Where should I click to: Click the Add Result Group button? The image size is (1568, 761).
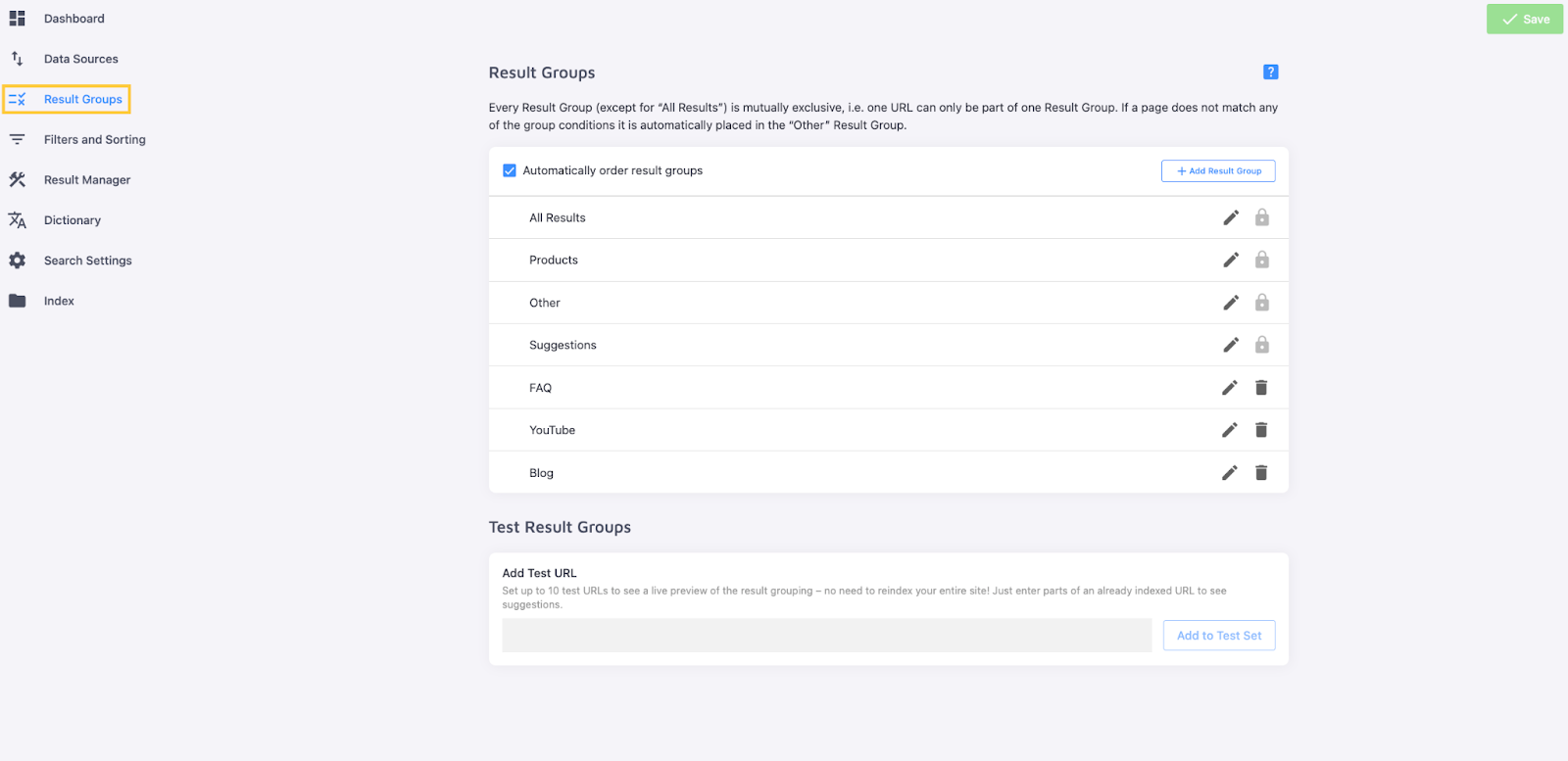[1218, 170]
